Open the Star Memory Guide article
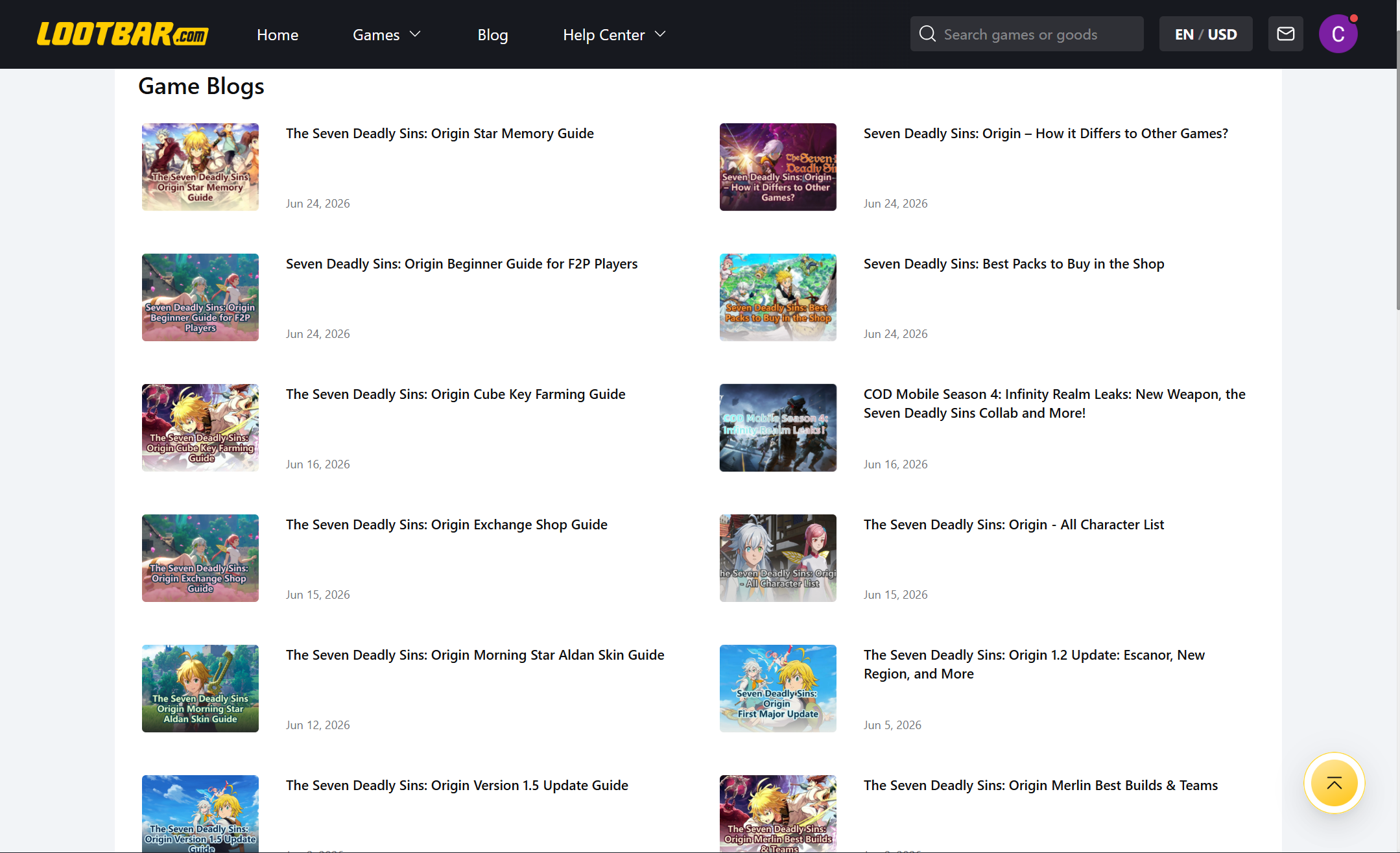 [x=440, y=134]
